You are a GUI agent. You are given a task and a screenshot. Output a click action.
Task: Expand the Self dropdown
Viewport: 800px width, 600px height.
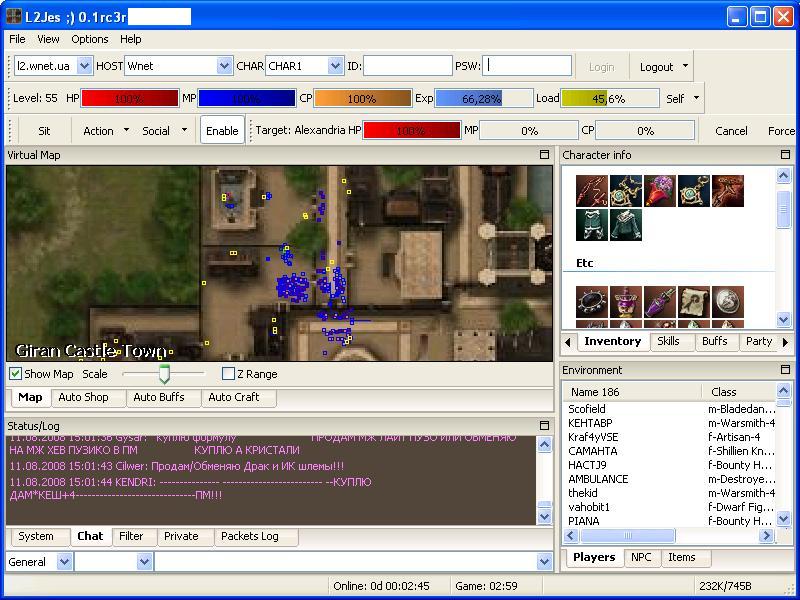coord(696,98)
